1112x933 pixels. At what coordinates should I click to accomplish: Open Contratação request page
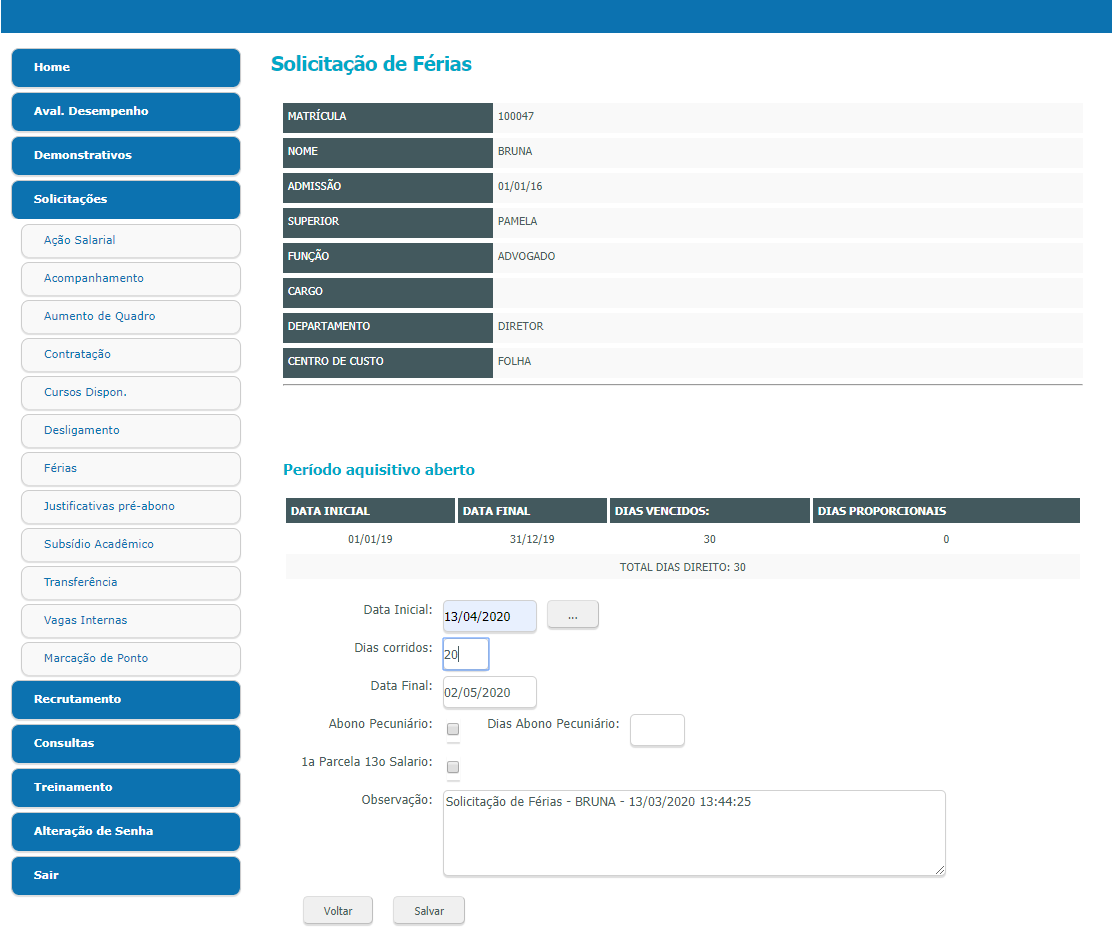pyautogui.click(x=130, y=354)
